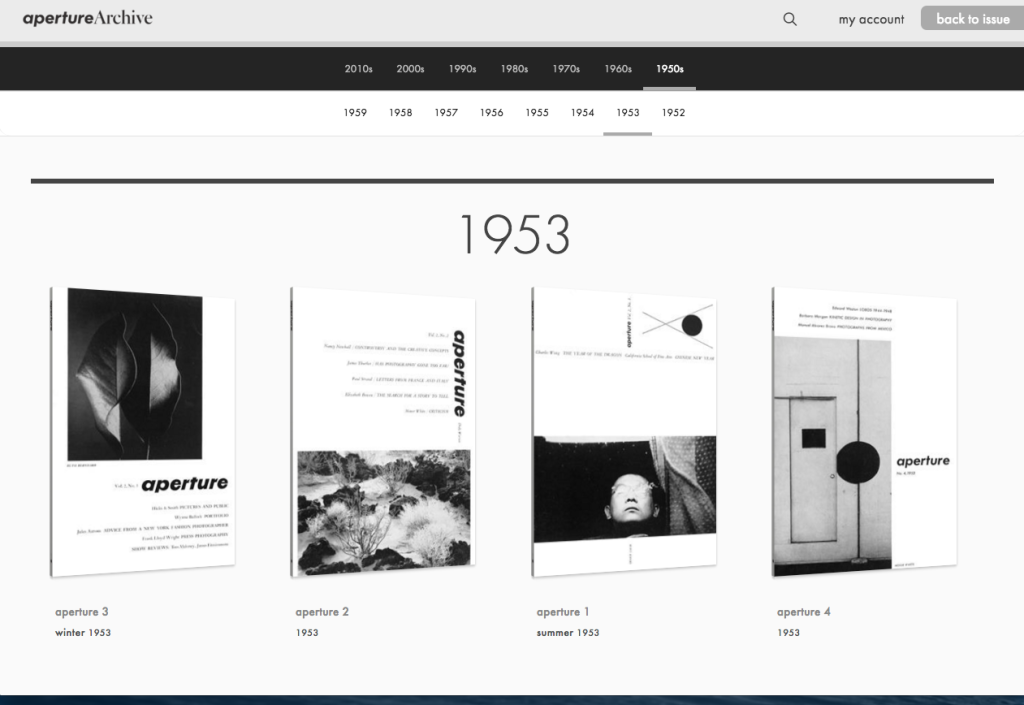Open the aperture 1 cover with face

[x=624, y=432]
